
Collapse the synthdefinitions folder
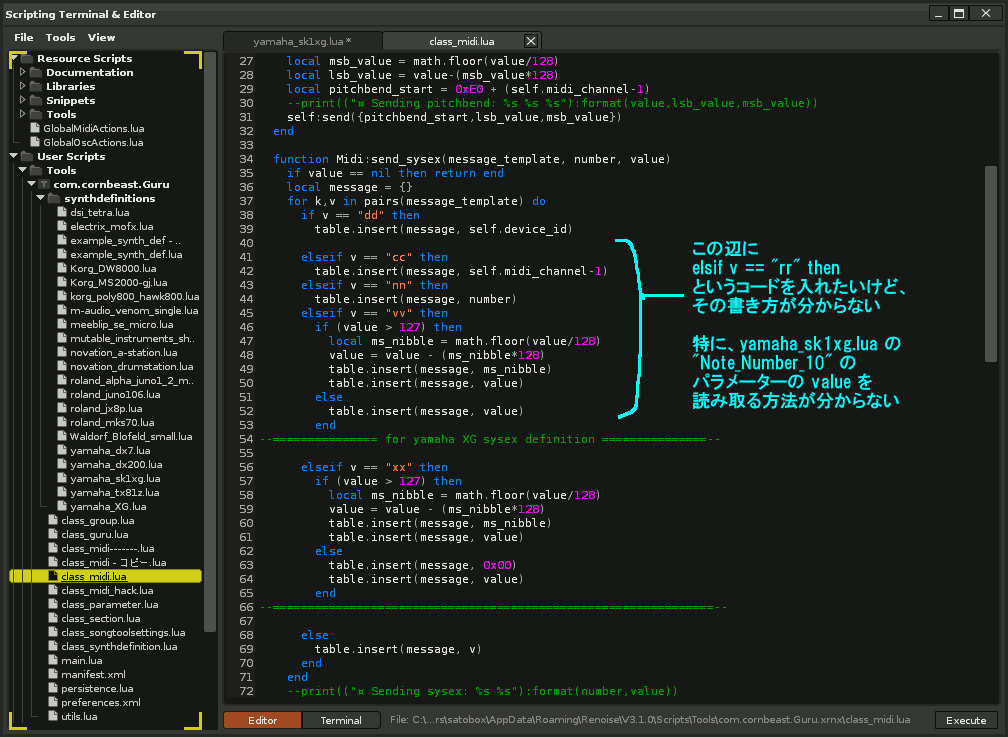pyautogui.click(x=40, y=199)
